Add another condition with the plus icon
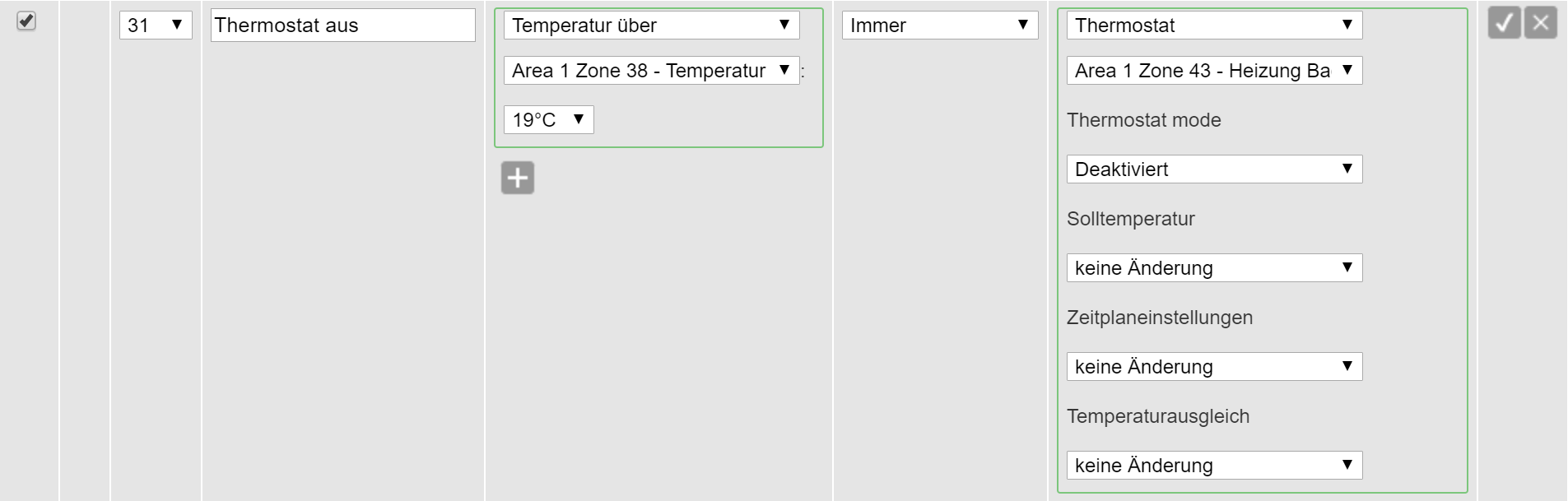1568x501 pixels. pyautogui.click(x=518, y=178)
